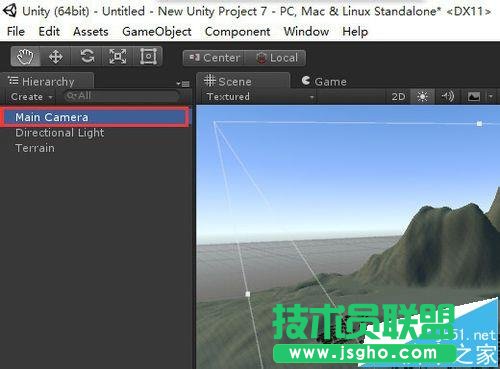Click the Hierarchy search field

pos(122,97)
